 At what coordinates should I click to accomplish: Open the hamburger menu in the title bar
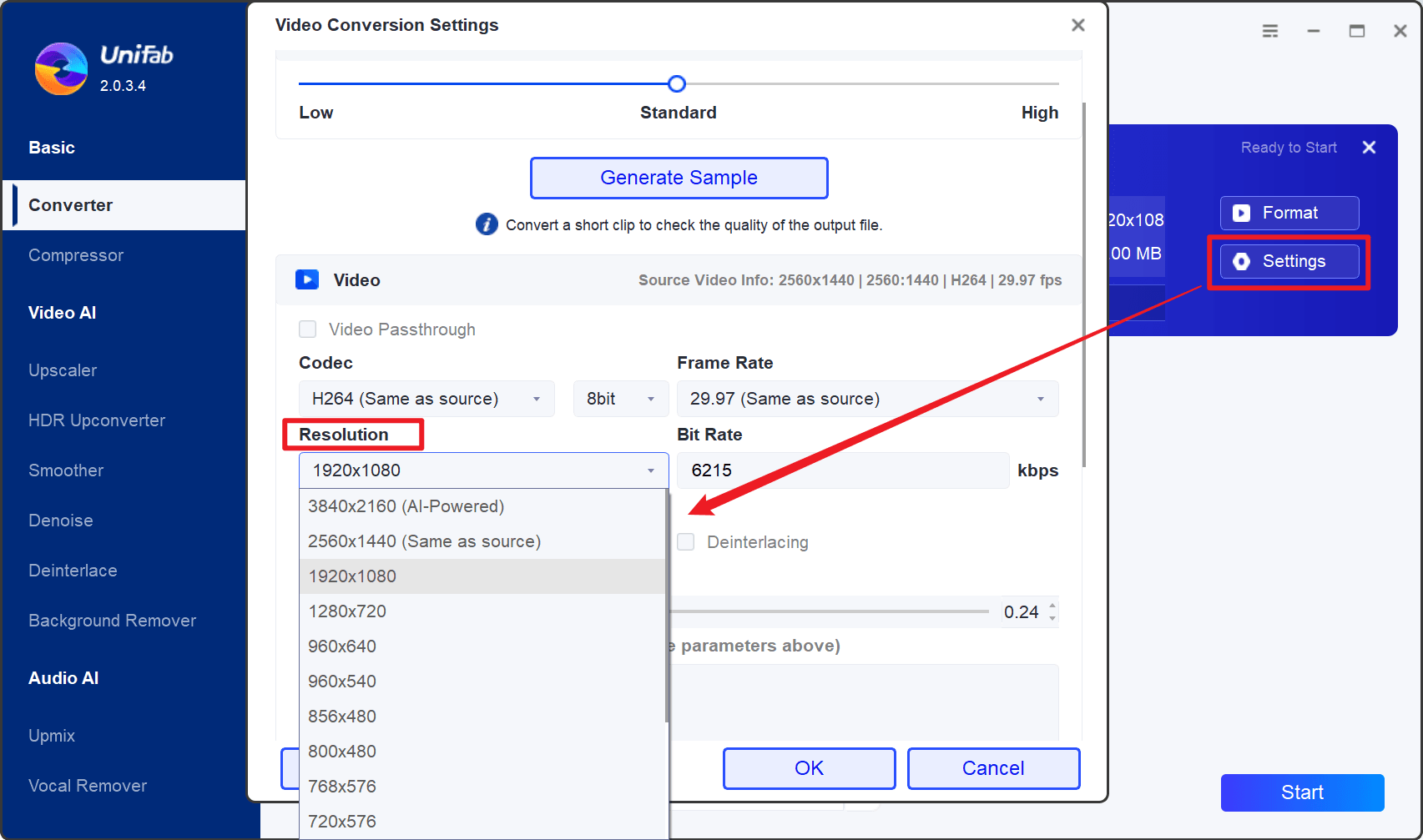pyautogui.click(x=1269, y=30)
